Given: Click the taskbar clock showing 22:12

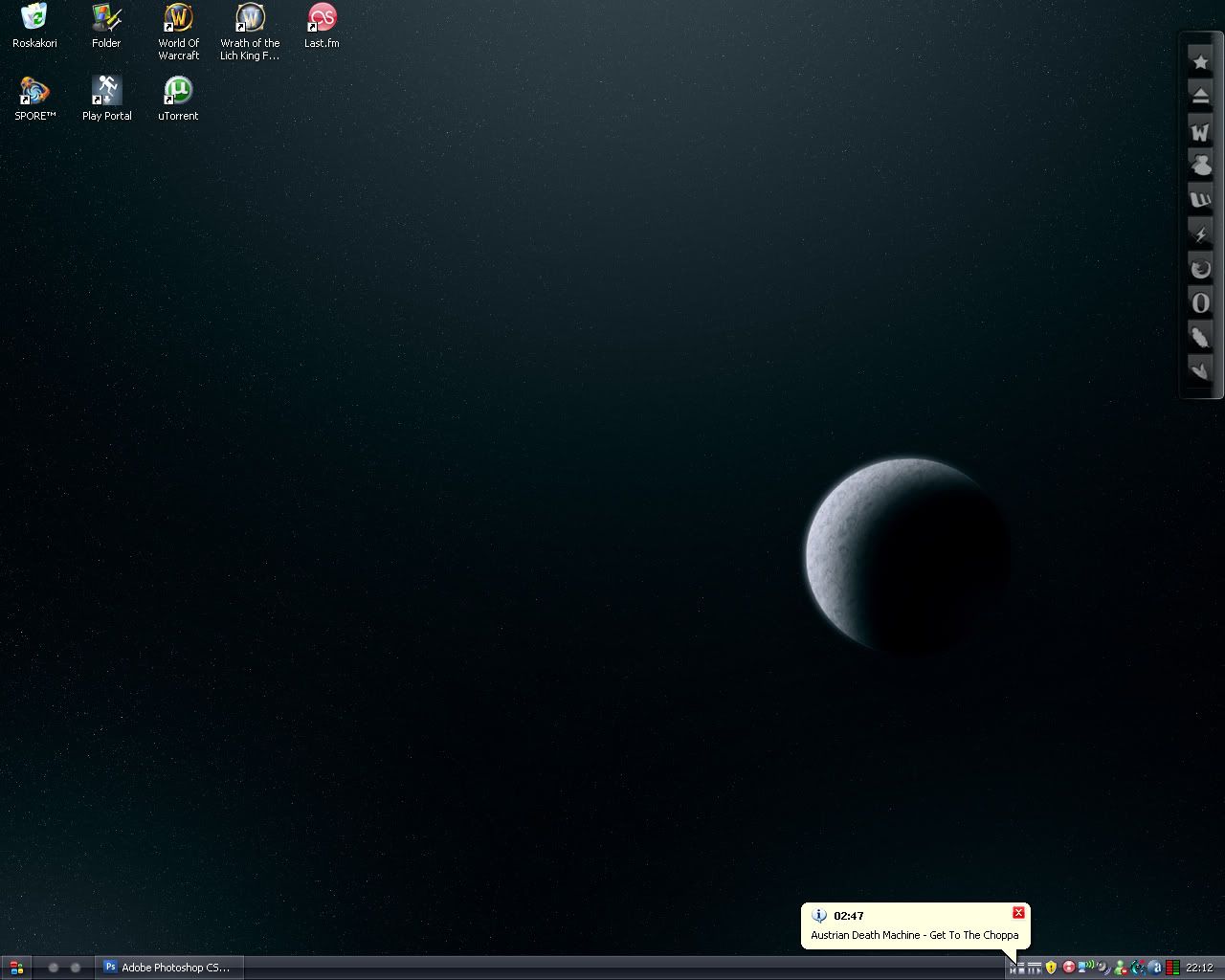Looking at the screenshot, I should point(1199,968).
